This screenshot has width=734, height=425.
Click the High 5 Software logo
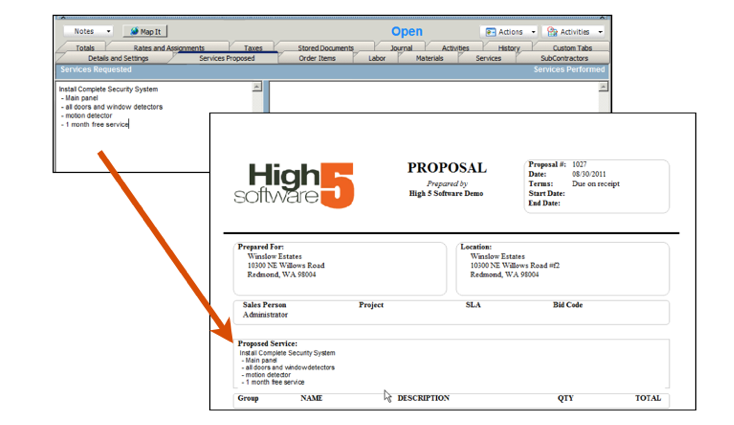tap(294, 185)
